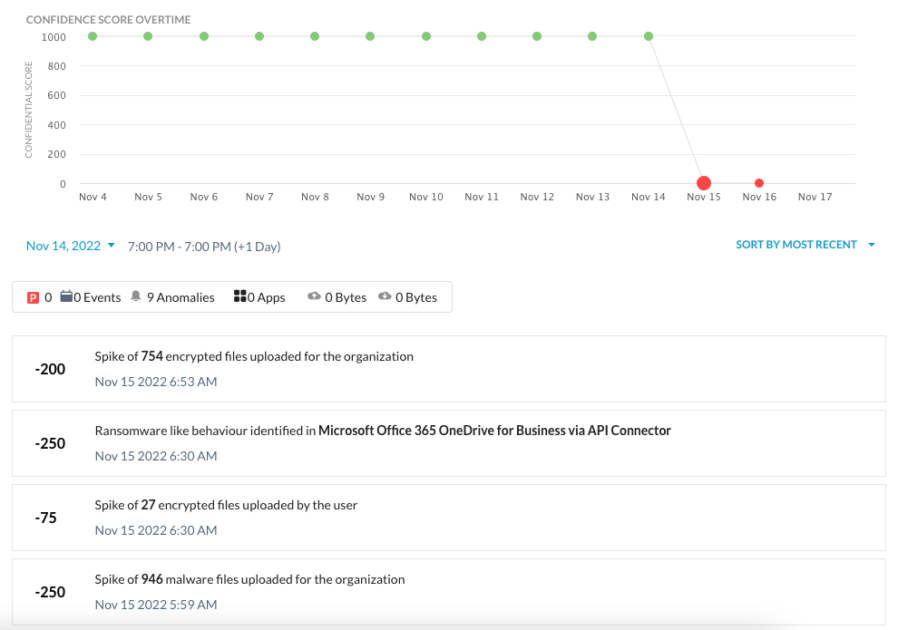The width and height of the screenshot is (898, 630).
Task: Click the calendar Events icon
Action: pyautogui.click(x=67, y=297)
